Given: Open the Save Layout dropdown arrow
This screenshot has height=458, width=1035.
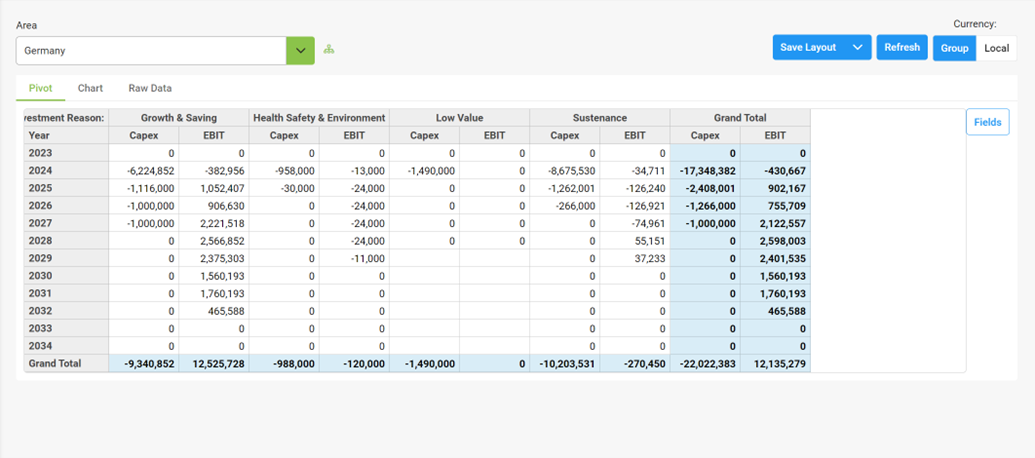Looking at the screenshot, I should pyautogui.click(x=858, y=48).
